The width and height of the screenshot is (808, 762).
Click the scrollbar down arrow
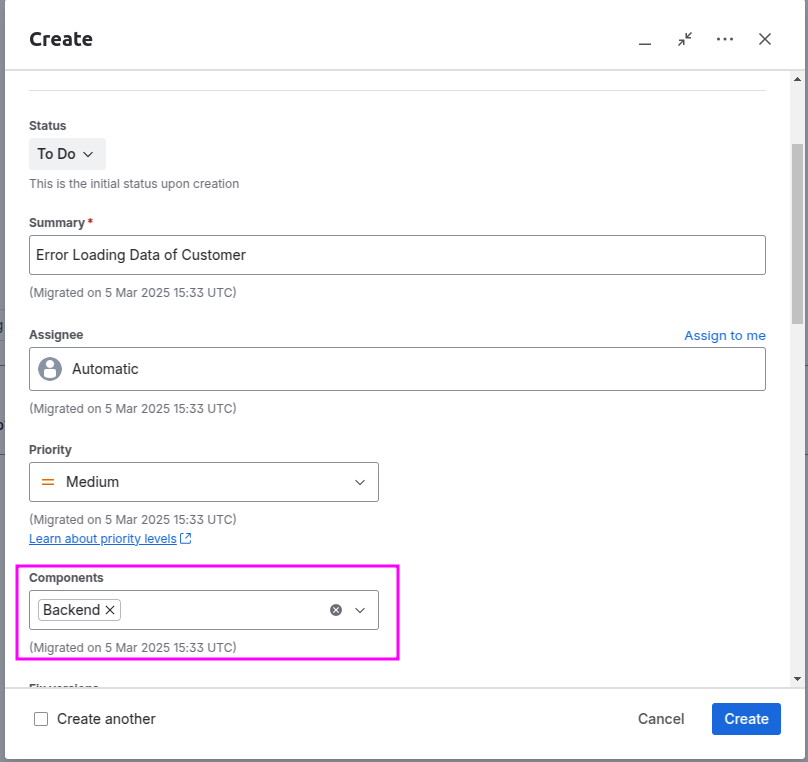point(797,679)
